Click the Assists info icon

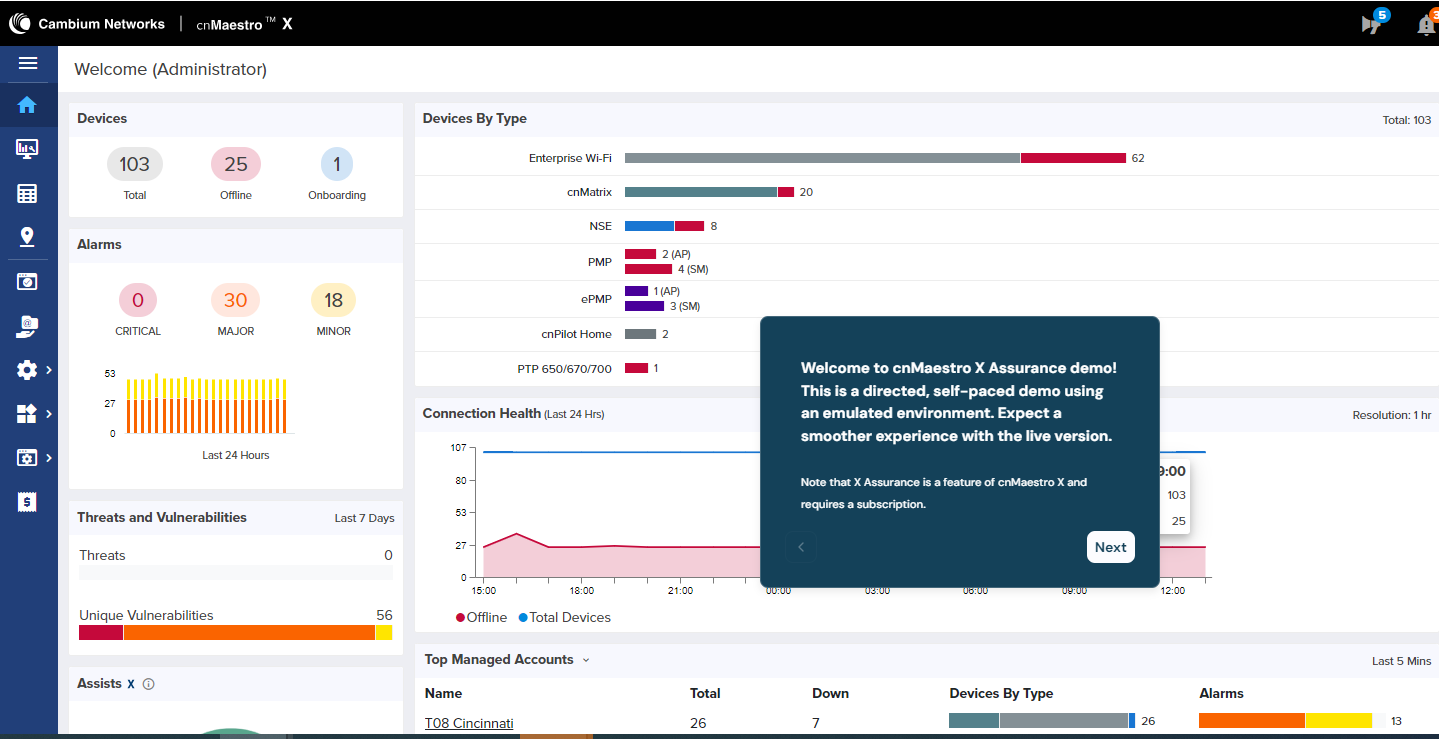click(x=148, y=684)
